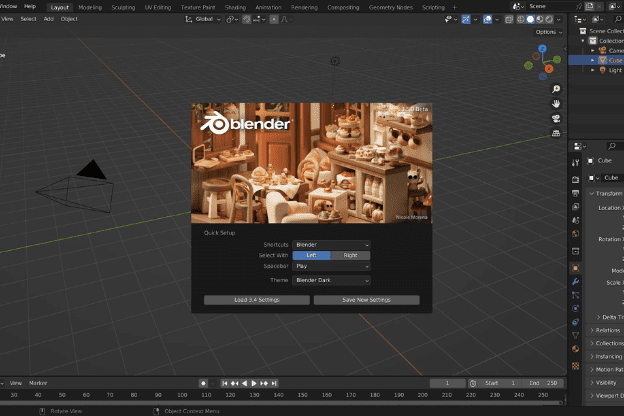Toggle proportional editing in header
Screen dimensions: 624x416
tap(274, 19)
